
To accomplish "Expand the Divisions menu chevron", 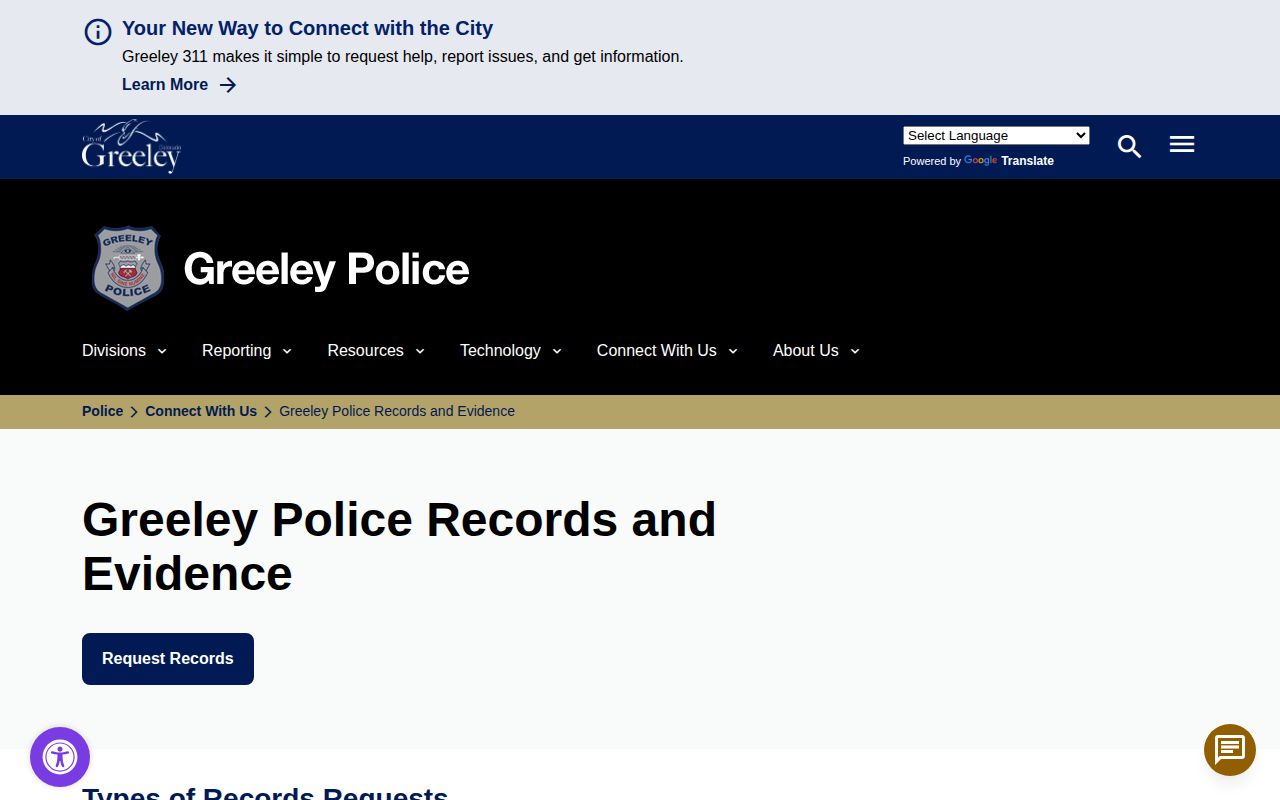I will pos(162,351).
